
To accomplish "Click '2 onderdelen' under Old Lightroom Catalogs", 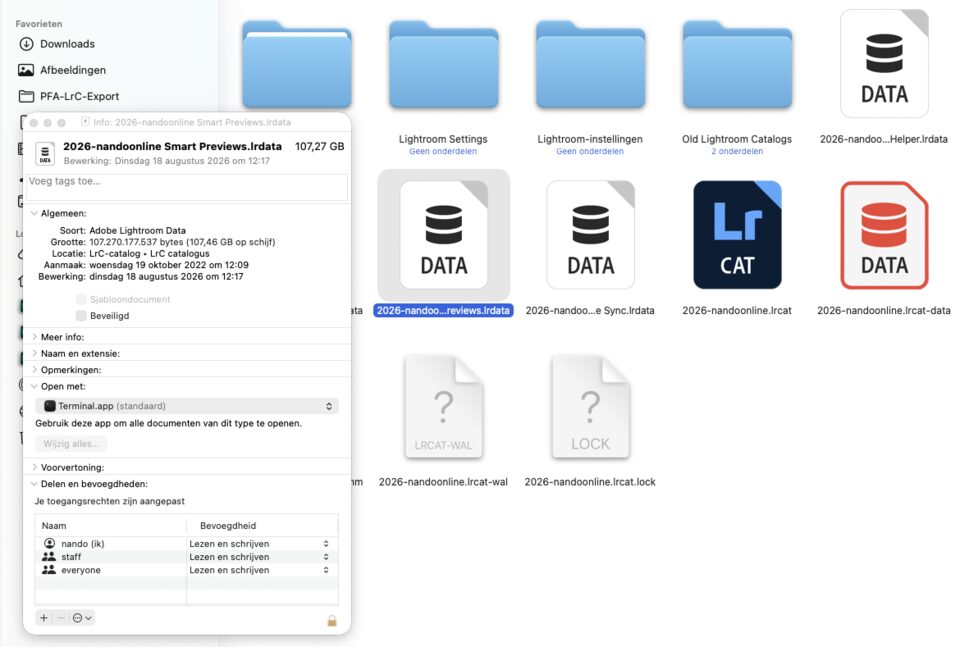I will [737, 151].
